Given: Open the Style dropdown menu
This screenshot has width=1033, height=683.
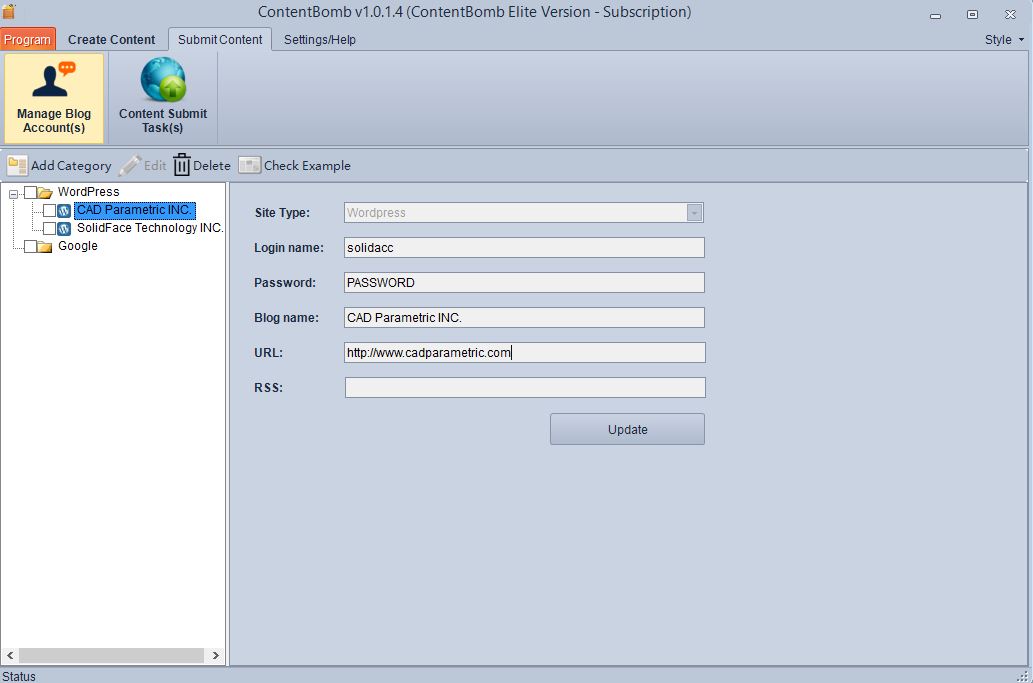Looking at the screenshot, I should click(1003, 40).
